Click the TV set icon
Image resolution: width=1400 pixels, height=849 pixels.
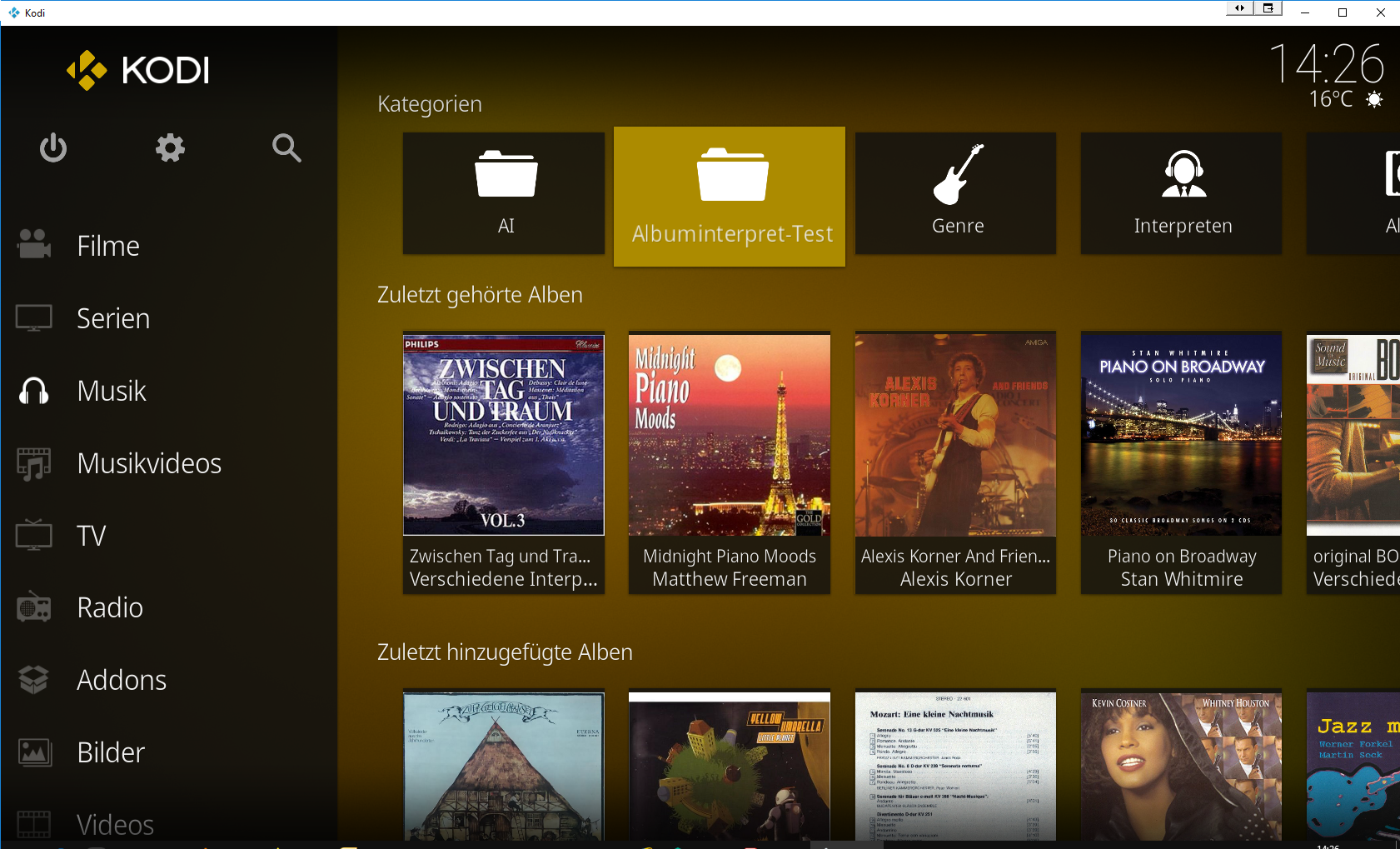[x=34, y=535]
